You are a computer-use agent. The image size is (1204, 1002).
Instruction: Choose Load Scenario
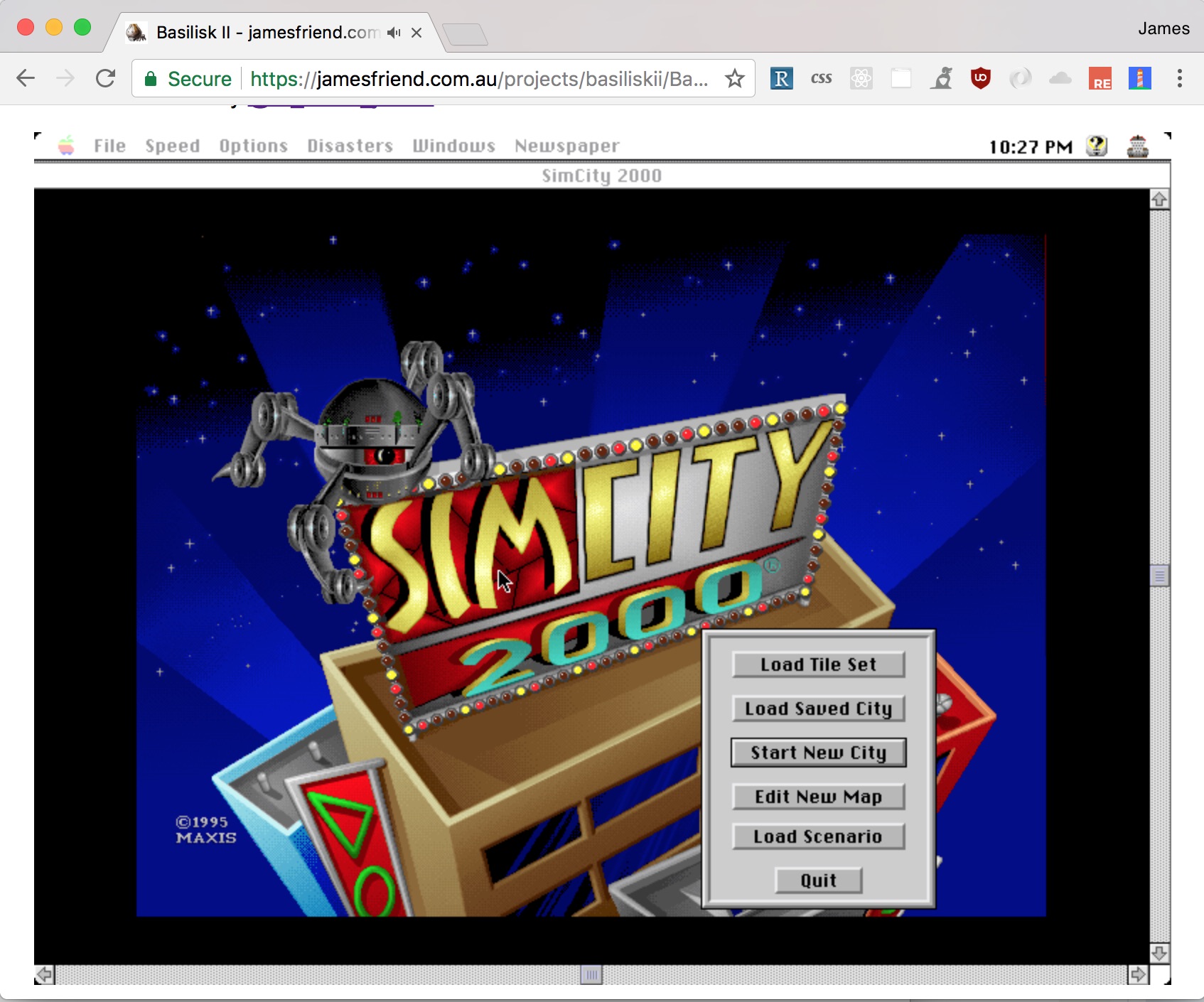click(818, 836)
